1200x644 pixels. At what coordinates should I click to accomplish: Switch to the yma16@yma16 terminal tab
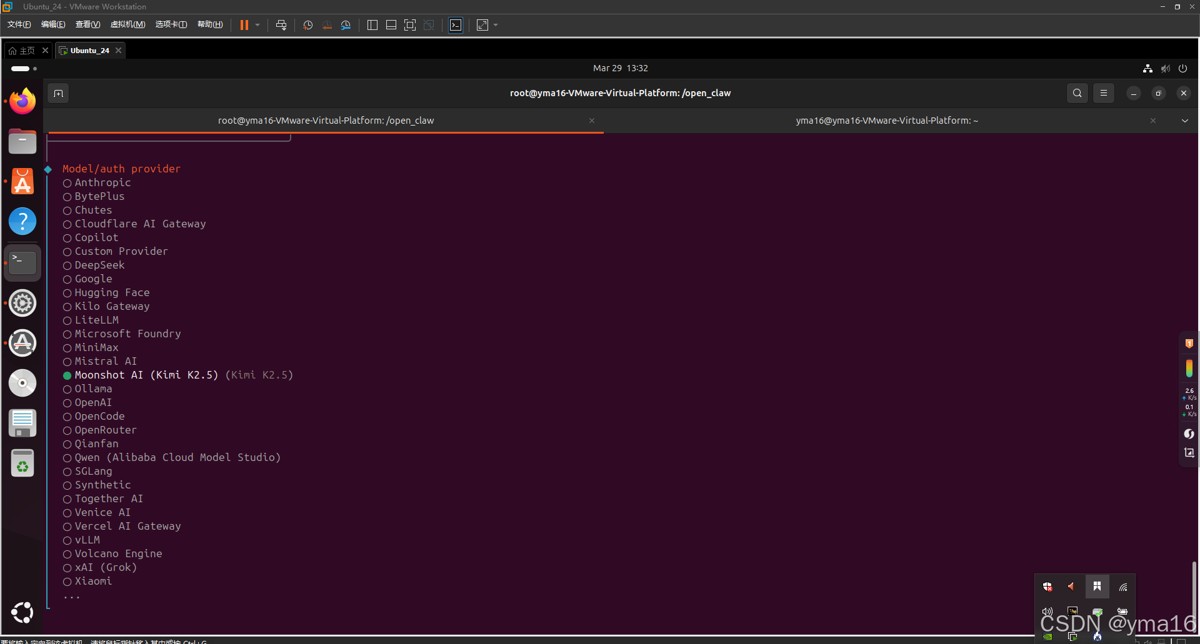coord(887,120)
